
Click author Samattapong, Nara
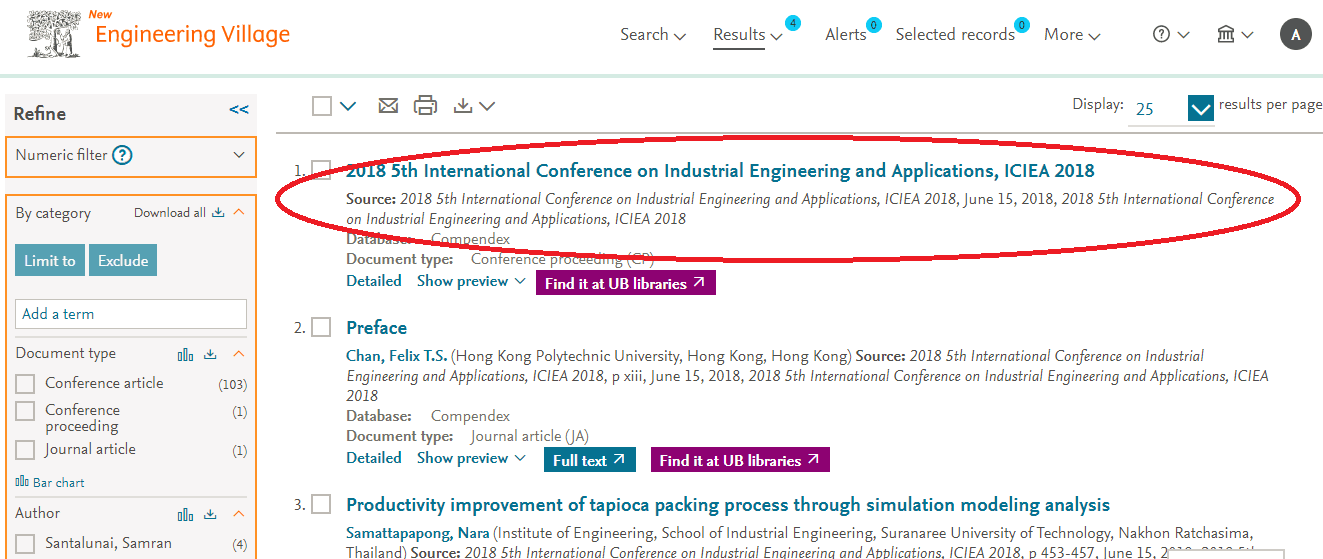point(418,533)
